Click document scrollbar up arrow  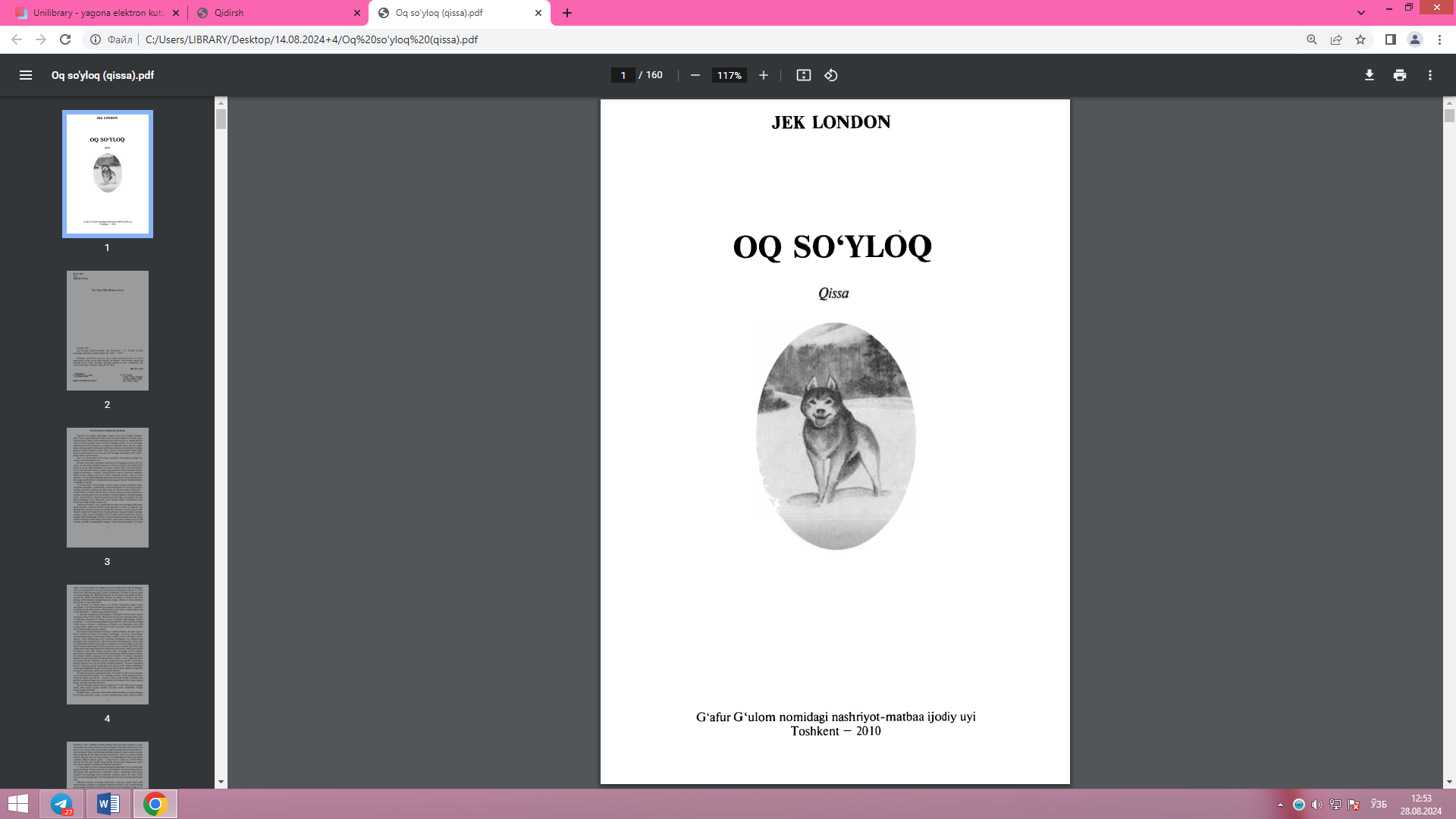[1449, 103]
